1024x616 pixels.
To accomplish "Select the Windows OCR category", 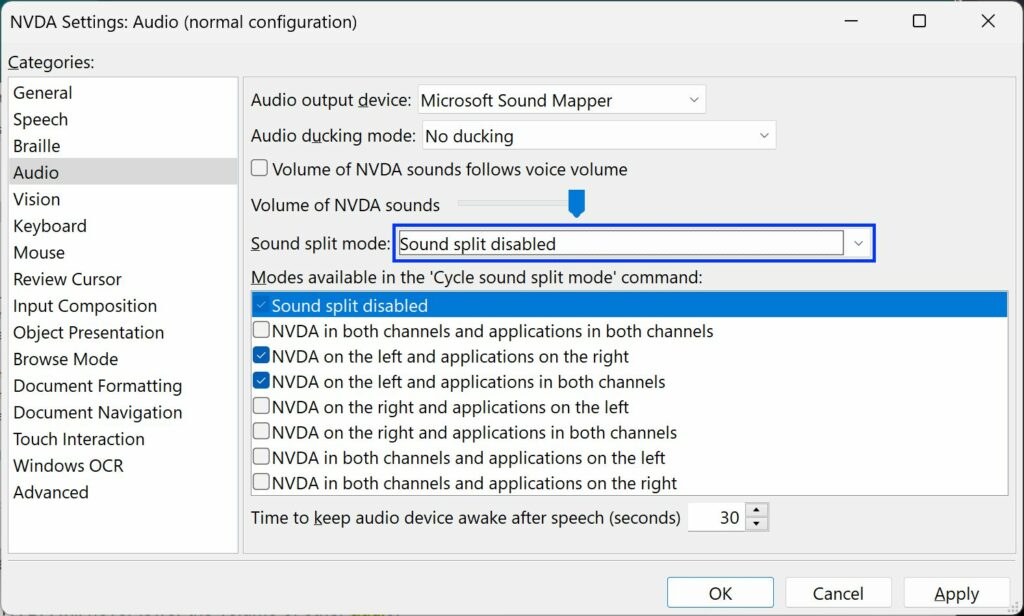I will click(x=68, y=465).
